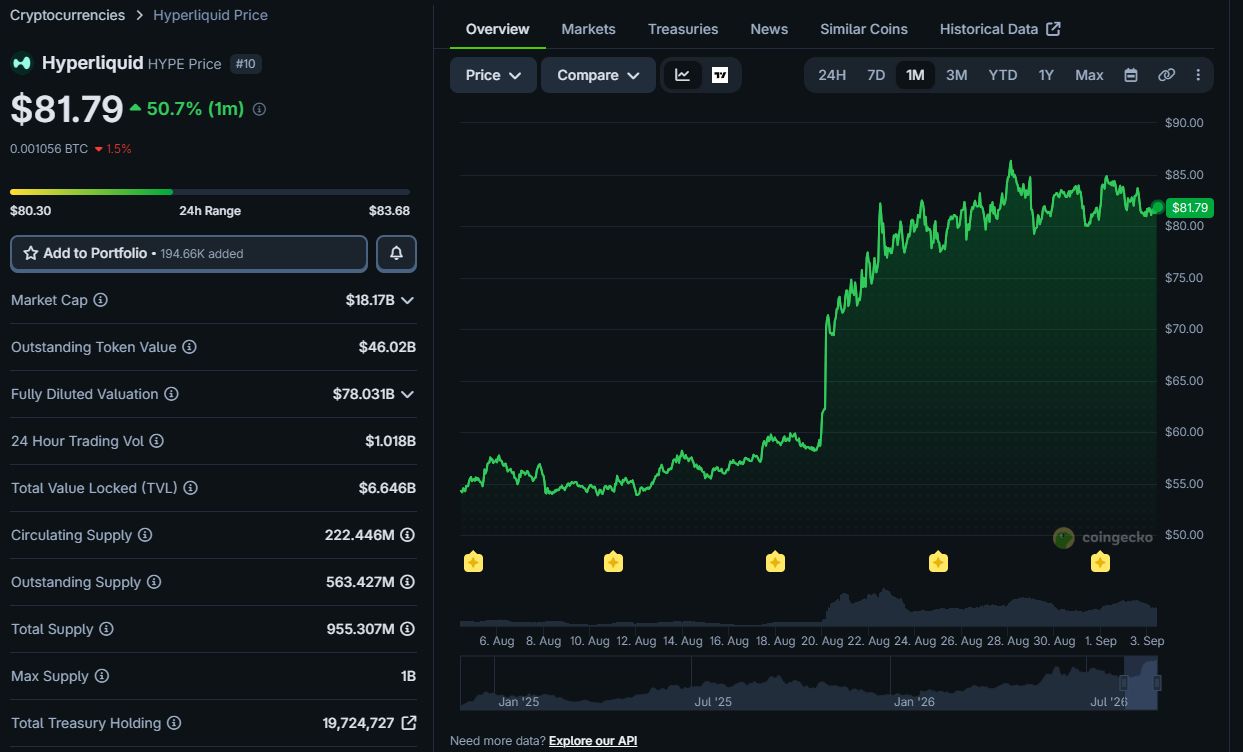Open Fully Diluted Valuation info icon
Image resolution: width=1243 pixels, height=752 pixels.
171,394
